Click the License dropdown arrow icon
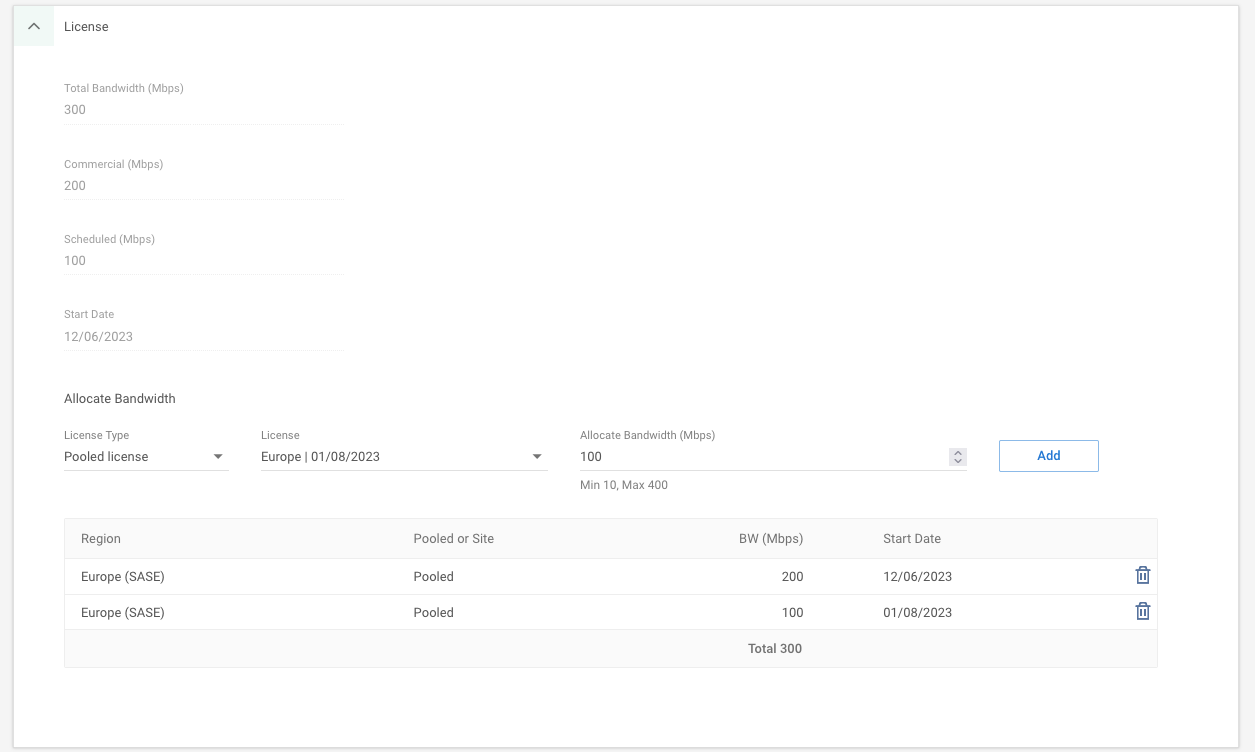 [538, 456]
